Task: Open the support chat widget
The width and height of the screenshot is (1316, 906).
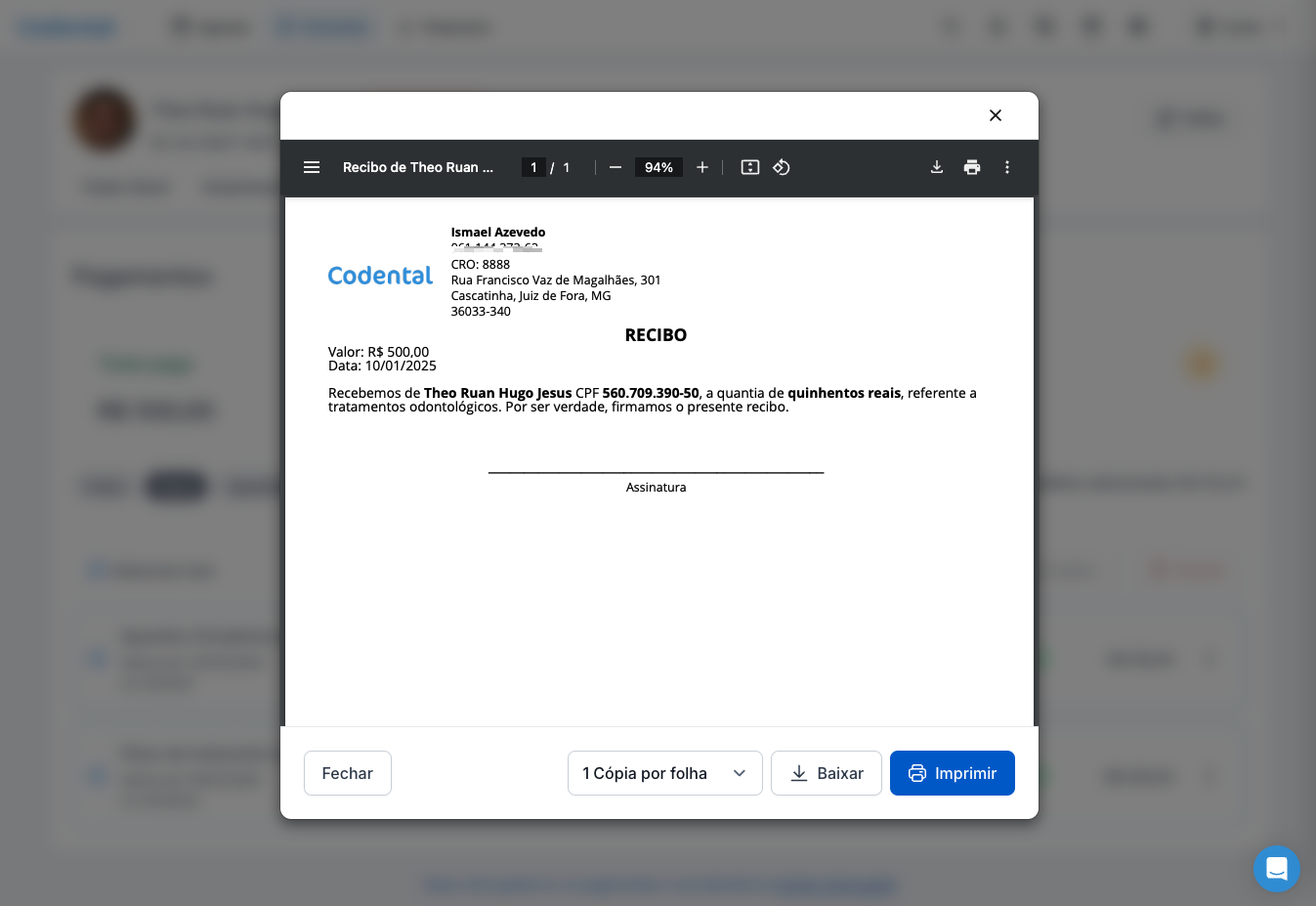Action: coord(1276,868)
